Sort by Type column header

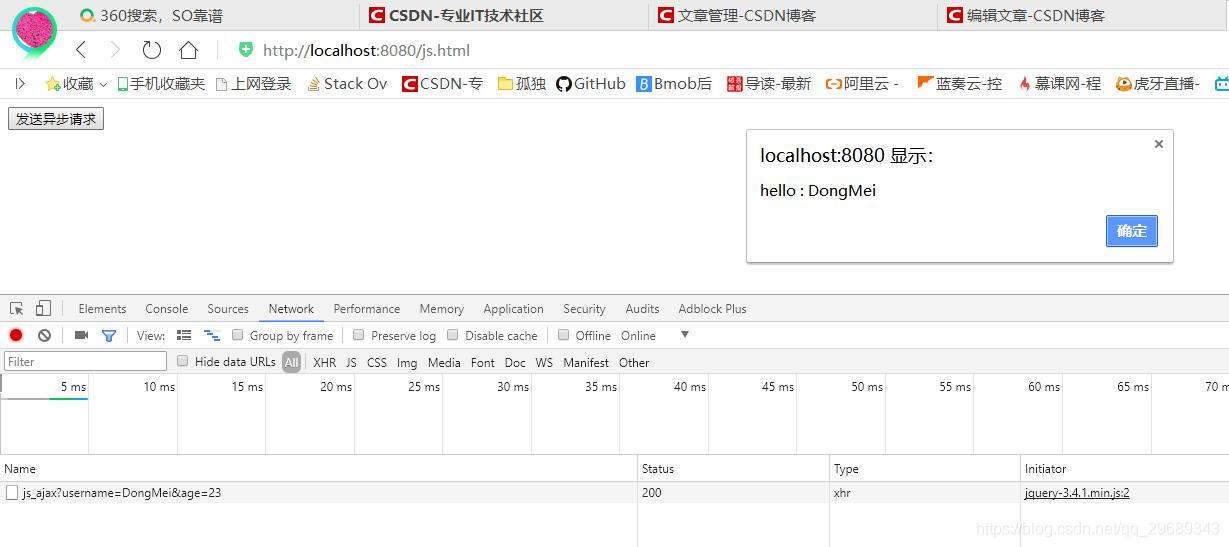click(x=925, y=468)
